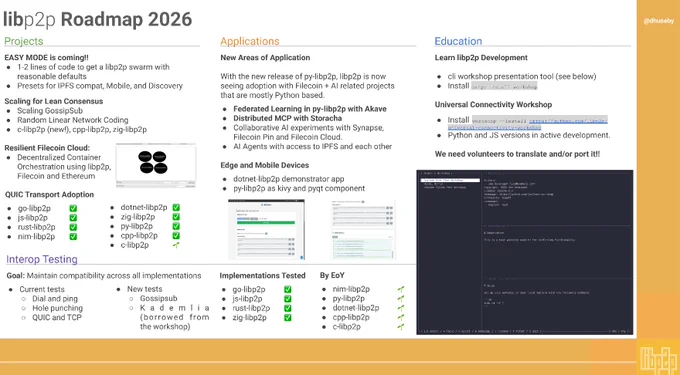Image resolution: width=680 pixels, height=375 pixels.
Task: Click the 'Dial and ping' sub-bullet
Action: [x=55, y=299]
